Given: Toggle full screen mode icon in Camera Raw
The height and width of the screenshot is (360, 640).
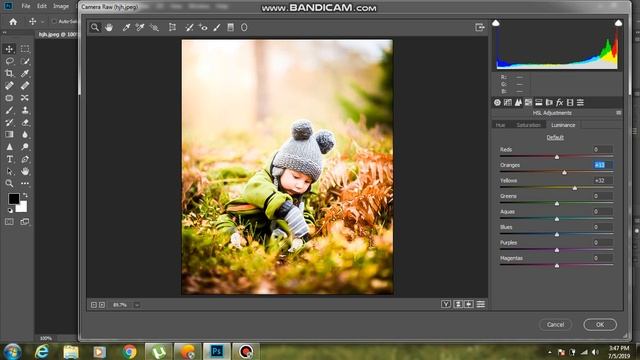Looking at the screenshot, I should (x=480, y=27).
